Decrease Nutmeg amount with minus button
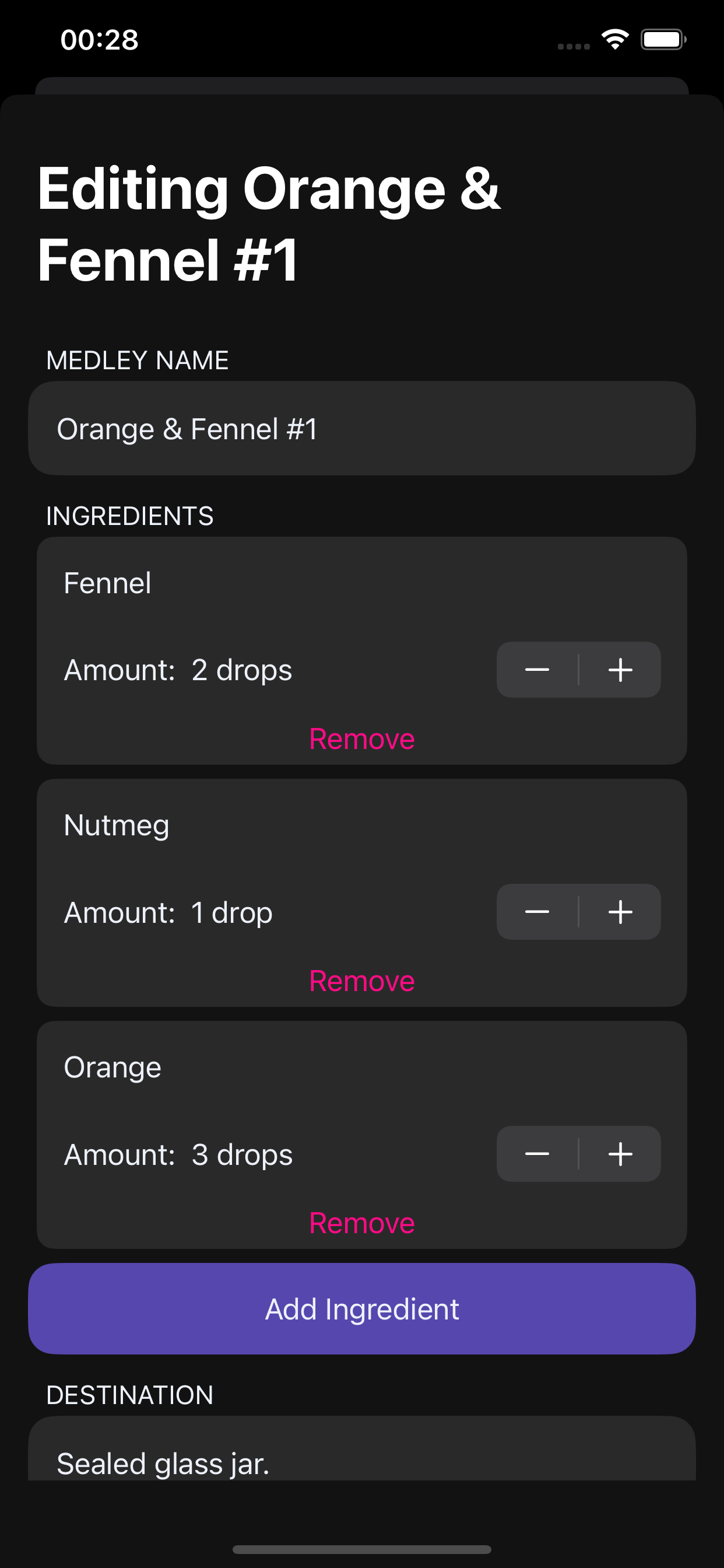Viewport: 724px width, 1568px height. pyautogui.click(x=537, y=912)
